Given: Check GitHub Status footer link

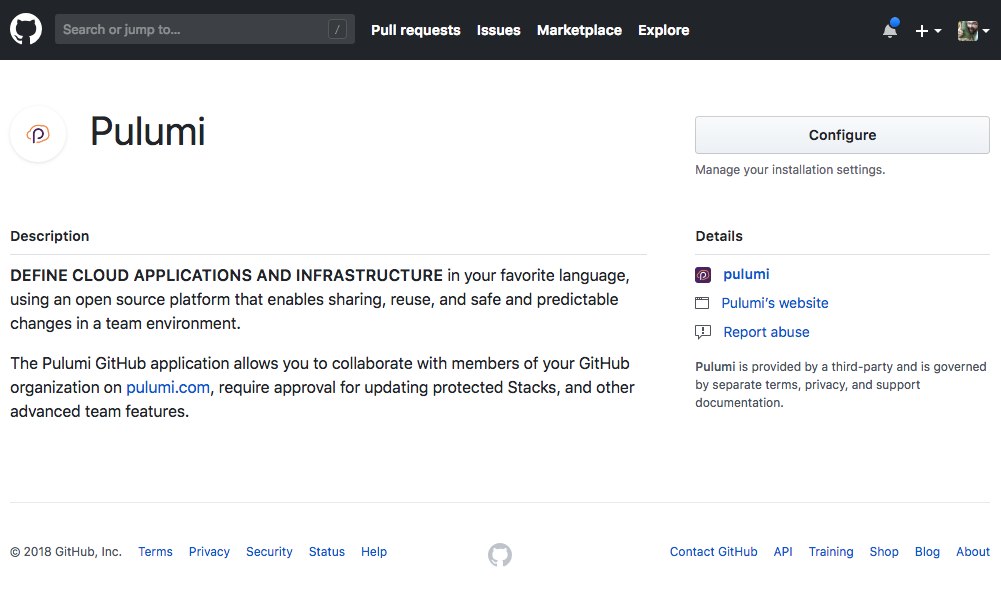Looking at the screenshot, I should coord(327,551).
